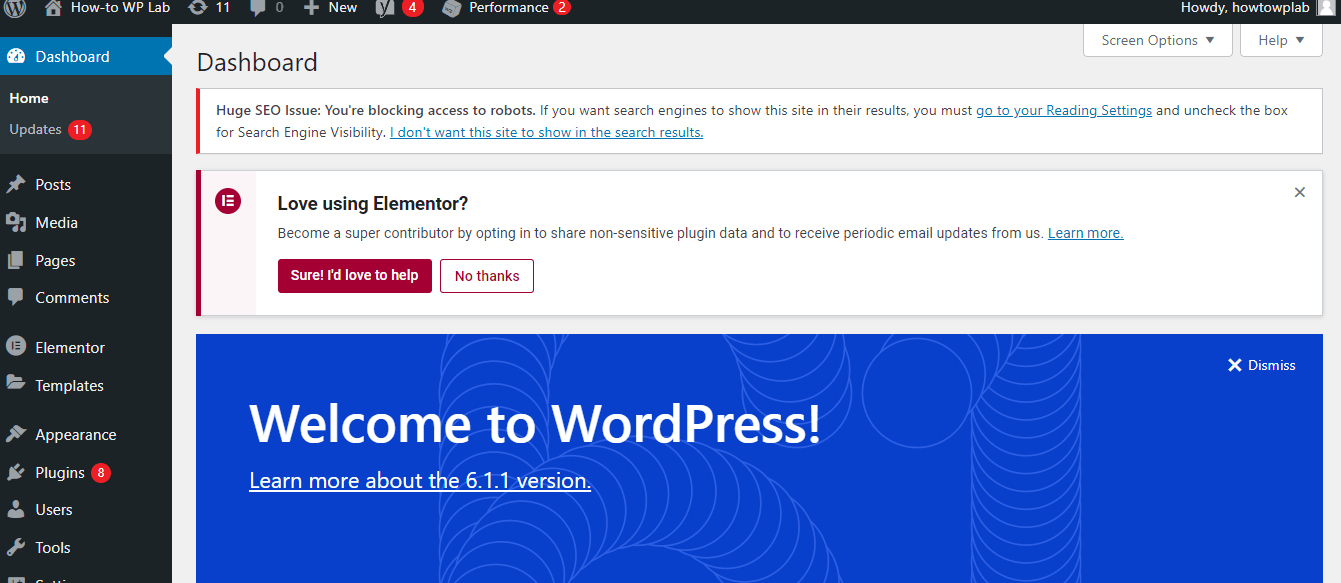Expand the Screen Options dropdown
This screenshot has width=1341, height=583.
[1157, 40]
